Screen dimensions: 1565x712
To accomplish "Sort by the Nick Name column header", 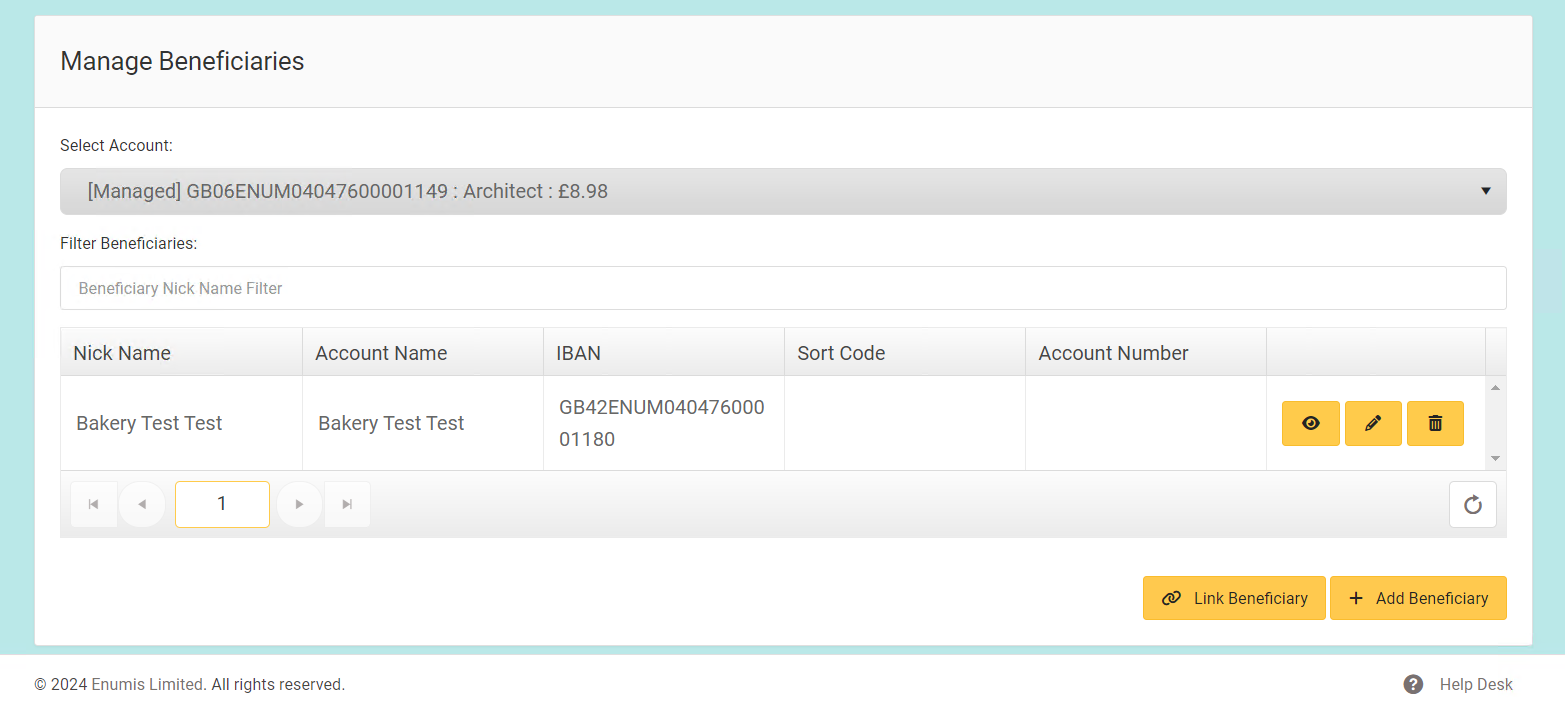I will 122,353.
